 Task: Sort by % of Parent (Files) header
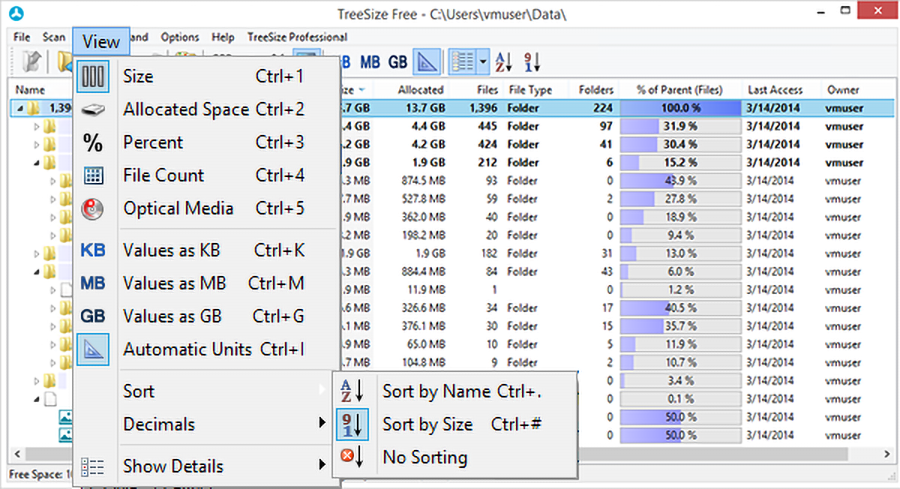tap(680, 90)
